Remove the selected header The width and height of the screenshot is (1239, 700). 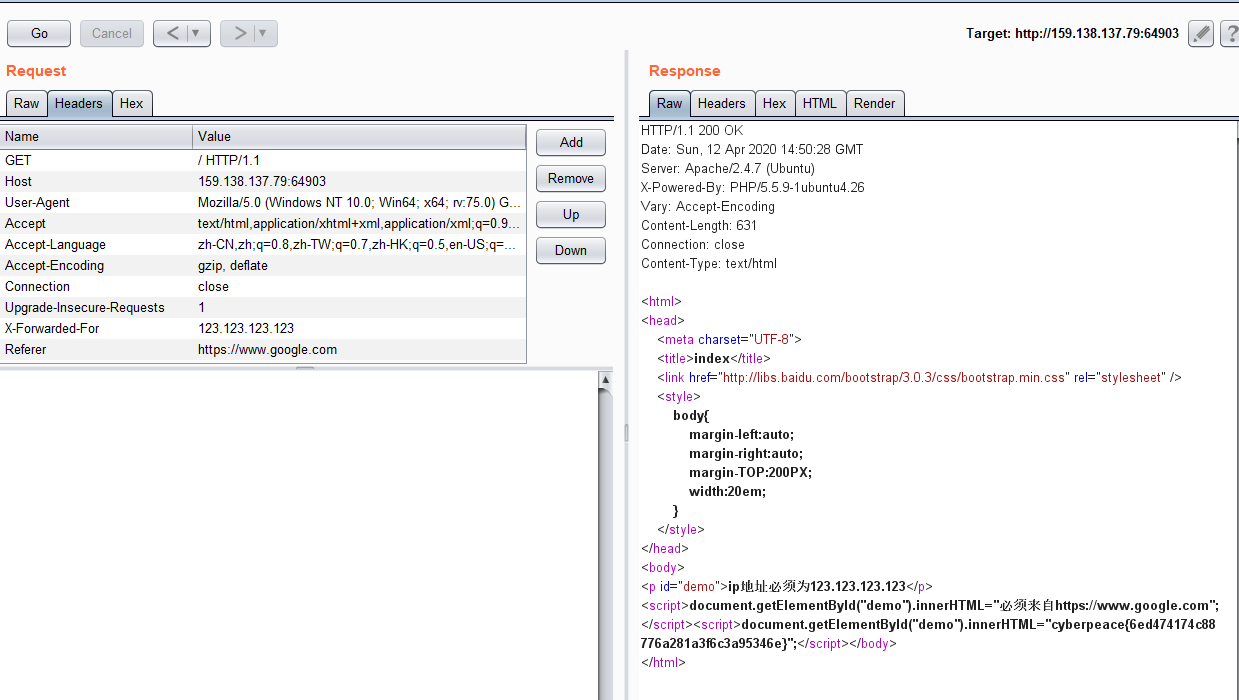[x=571, y=178]
